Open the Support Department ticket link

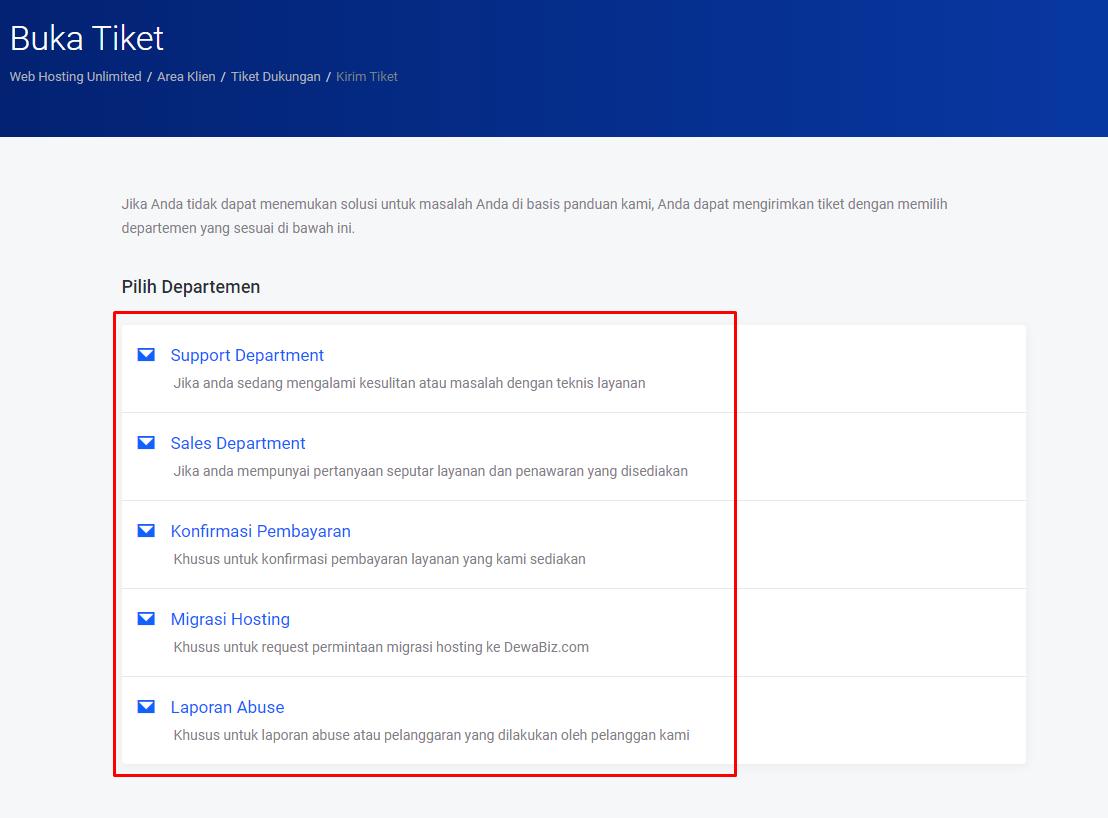(247, 355)
